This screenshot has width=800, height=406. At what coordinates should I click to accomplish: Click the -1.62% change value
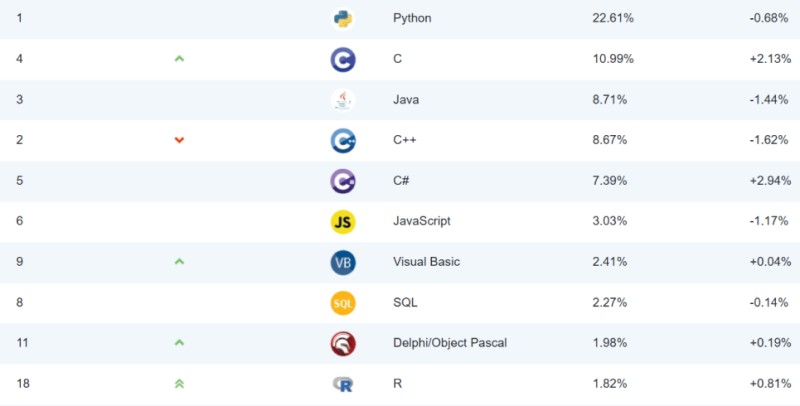769,140
